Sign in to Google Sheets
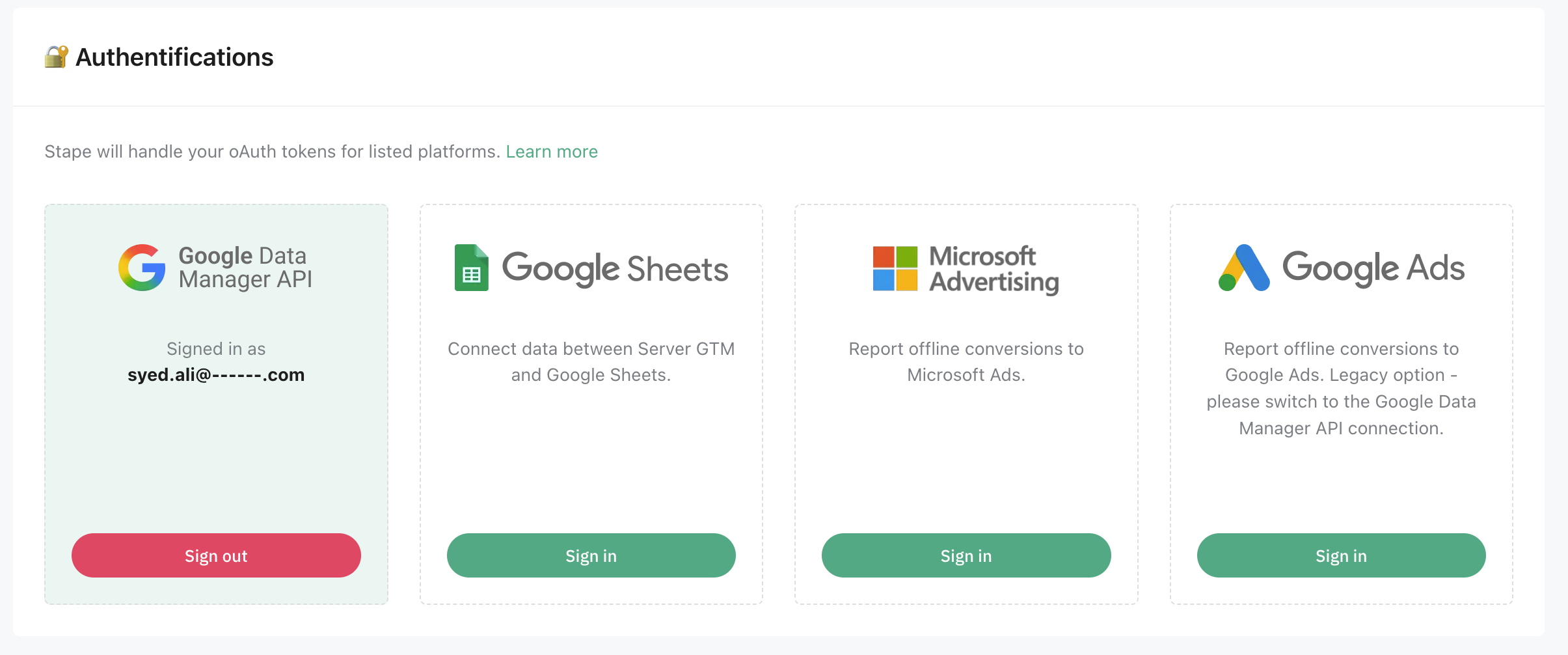The width and height of the screenshot is (1568, 655). [591, 555]
